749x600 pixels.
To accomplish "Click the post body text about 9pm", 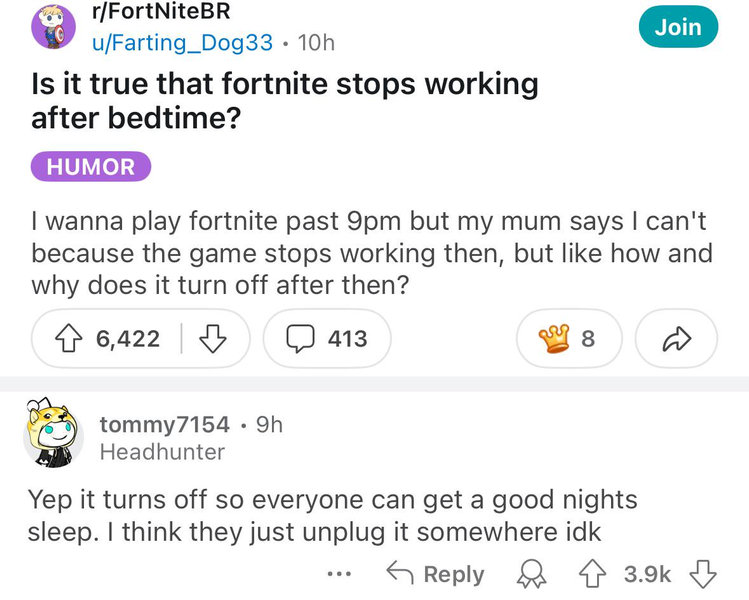I will click(370, 252).
